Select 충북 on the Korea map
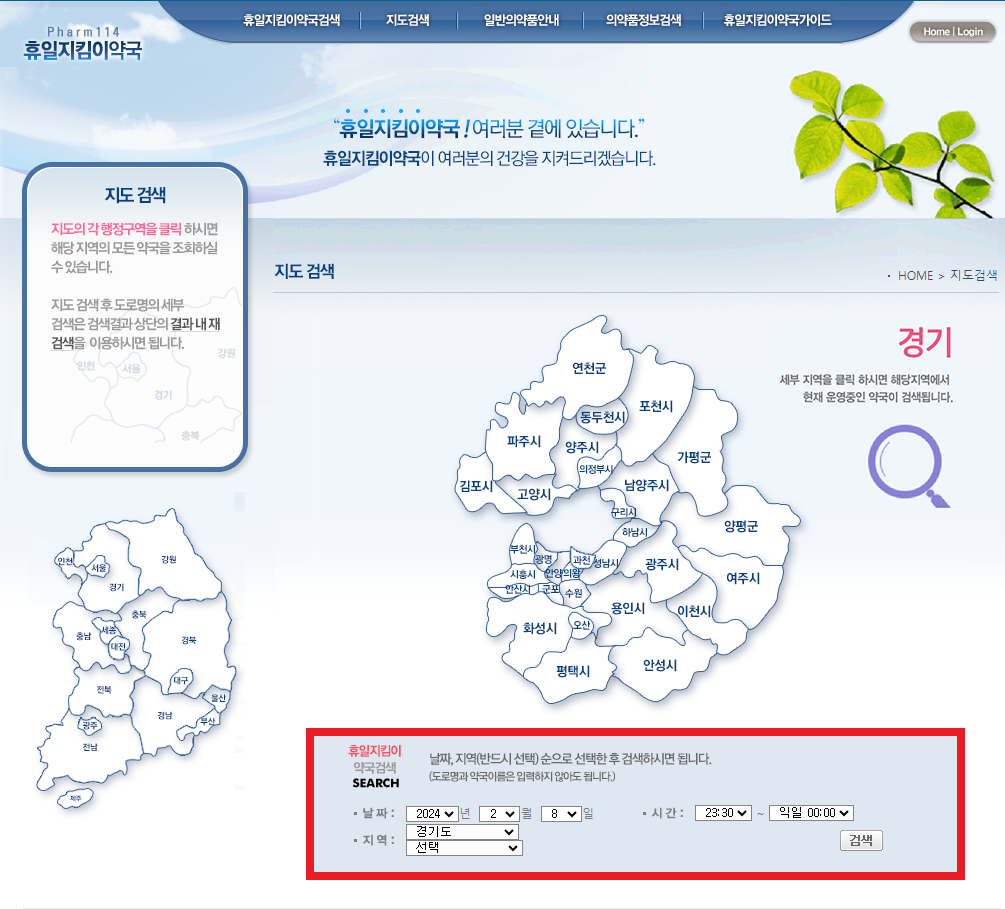The height and width of the screenshot is (909, 1005). pos(139,614)
